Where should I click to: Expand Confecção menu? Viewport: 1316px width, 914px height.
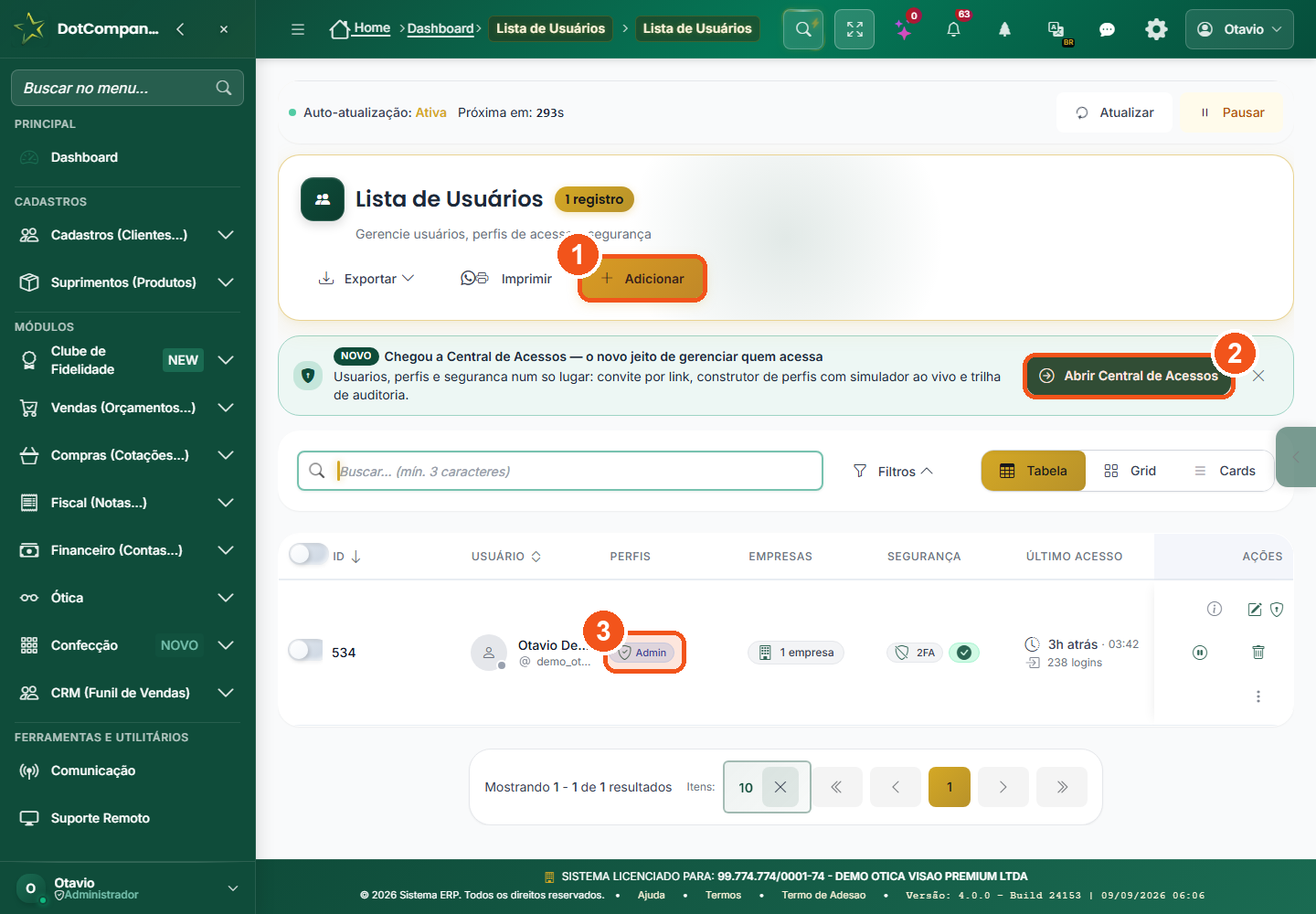[x=127, y=645]
